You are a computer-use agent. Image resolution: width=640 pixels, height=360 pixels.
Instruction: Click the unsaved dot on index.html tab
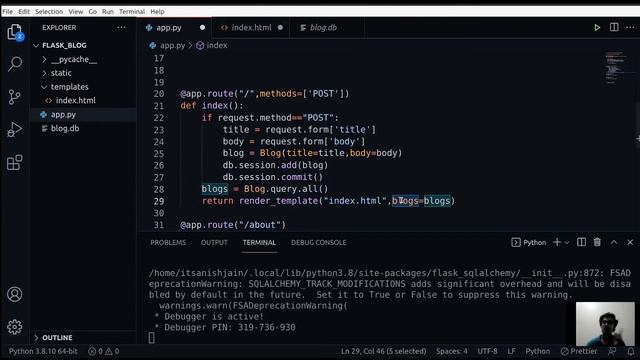[280, 28]
